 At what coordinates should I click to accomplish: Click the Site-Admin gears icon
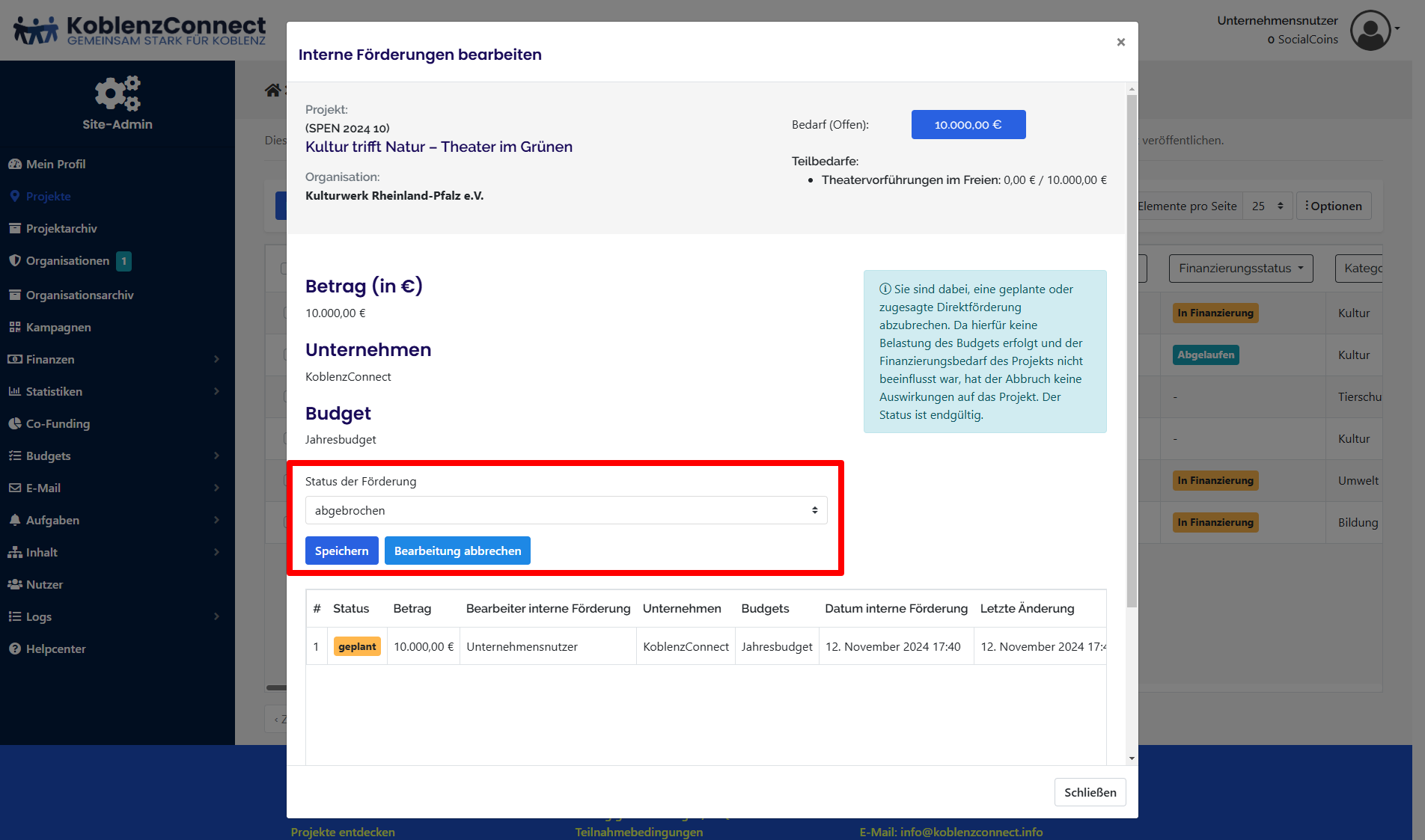point(118,93)
